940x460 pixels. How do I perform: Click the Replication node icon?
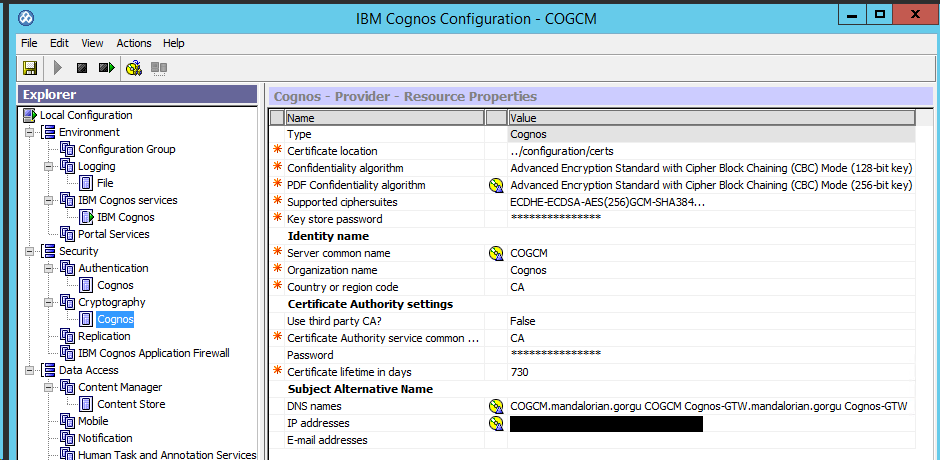(x=67, y=336)
